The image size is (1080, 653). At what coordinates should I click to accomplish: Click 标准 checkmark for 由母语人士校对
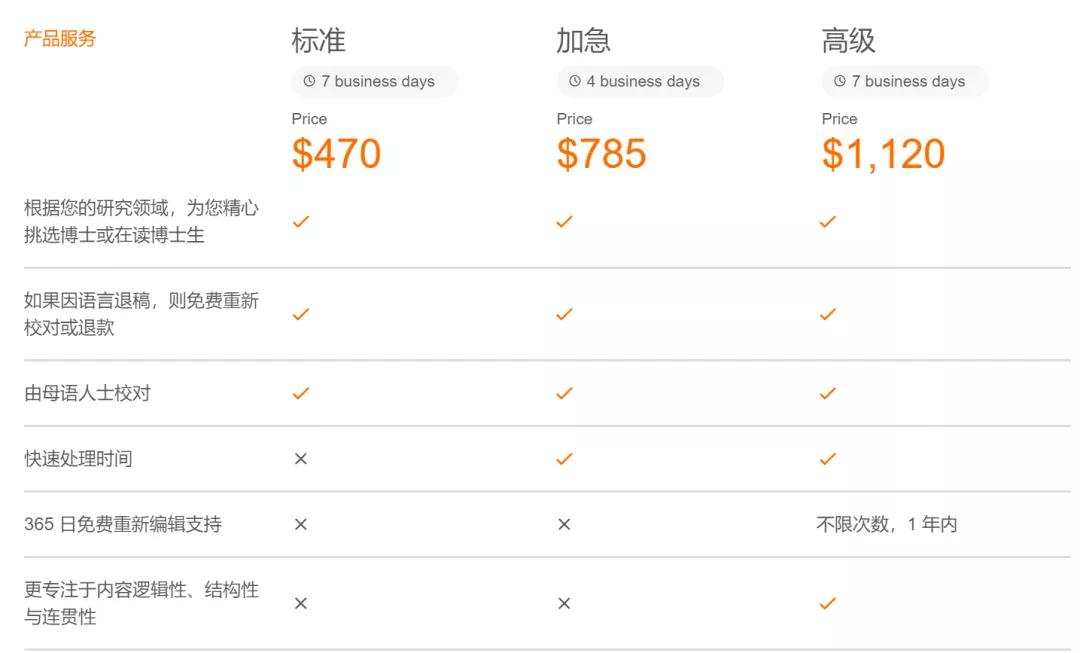click(x=300, y=393)
